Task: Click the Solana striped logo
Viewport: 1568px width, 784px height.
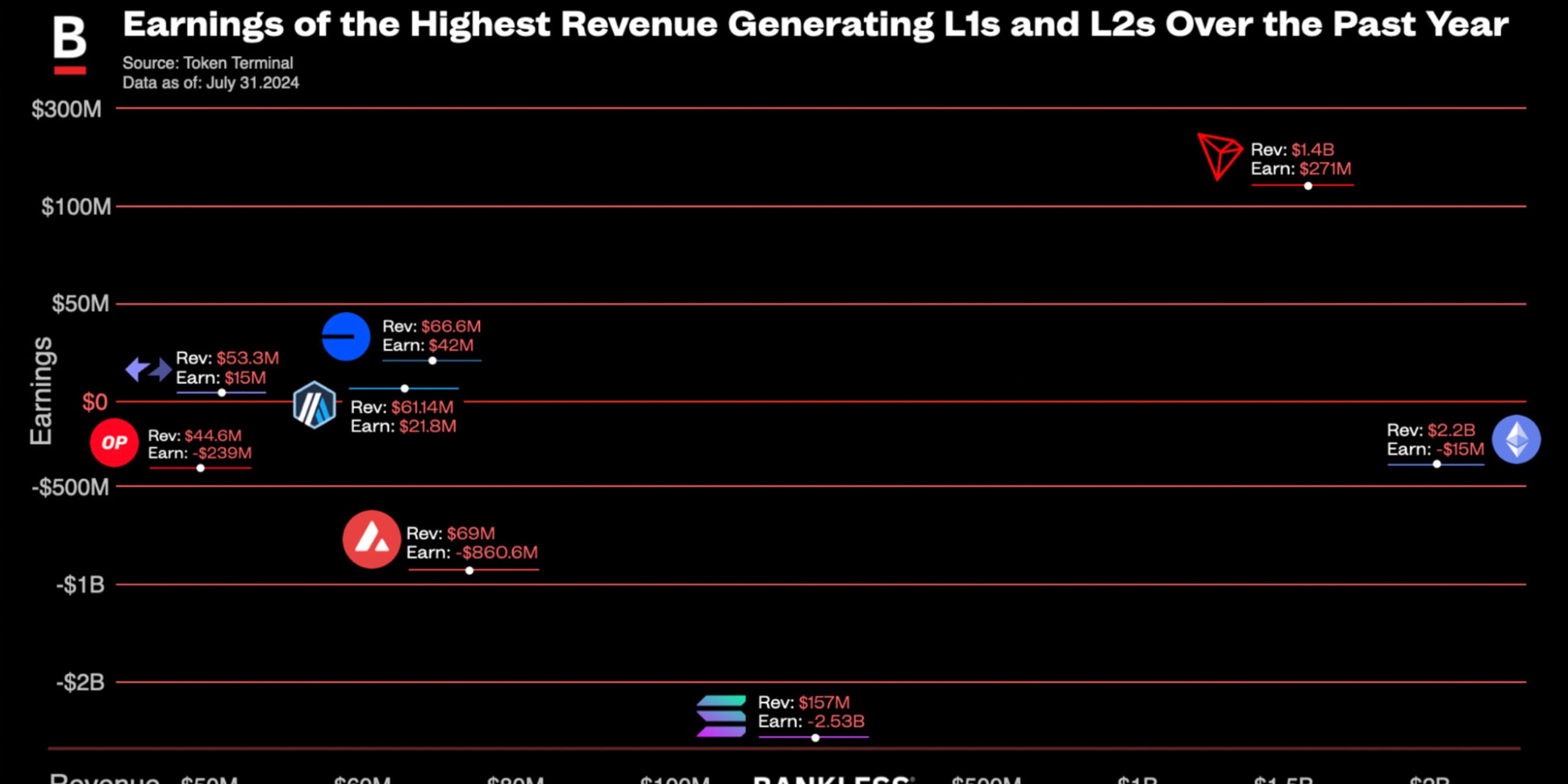Action: (721, 716)
